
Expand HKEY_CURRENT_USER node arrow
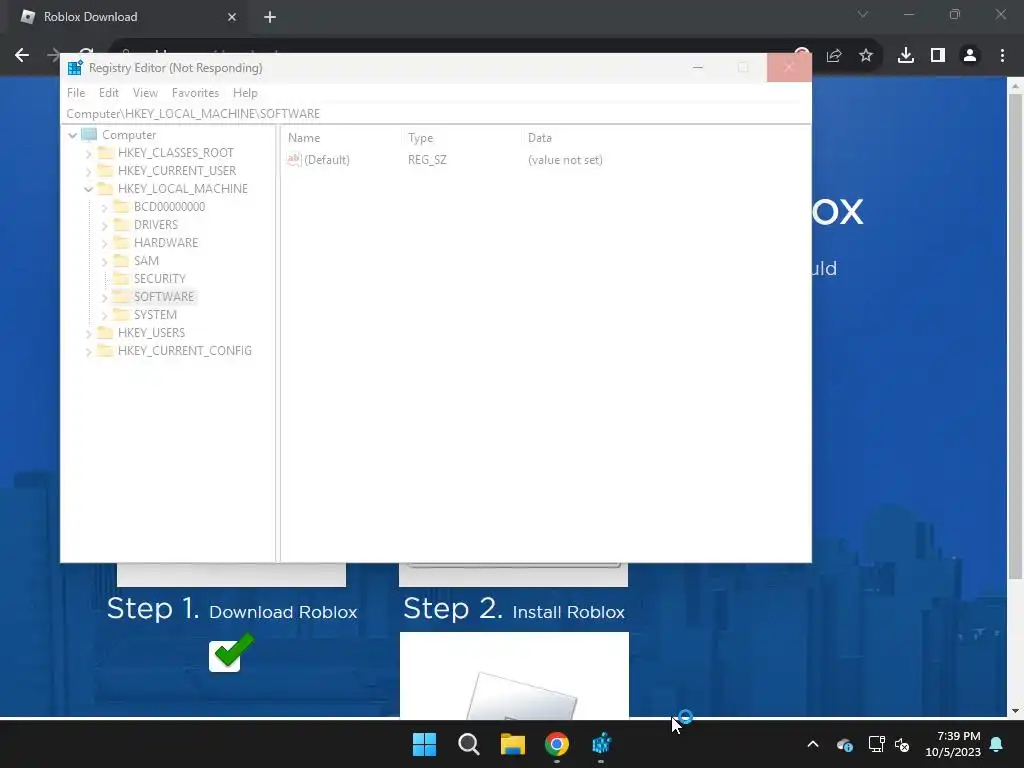pyautogui.click(x=88, y=171)
